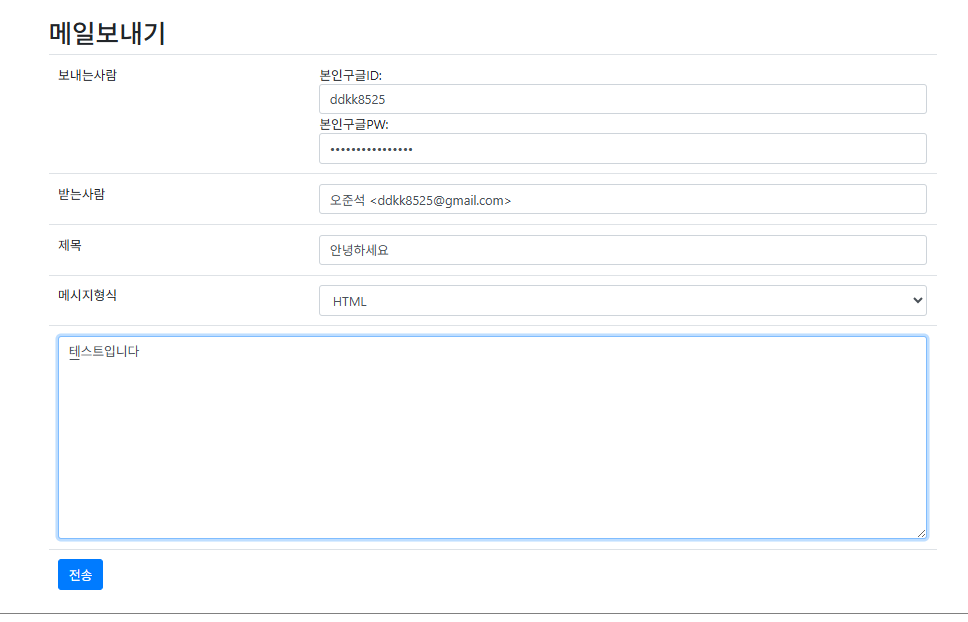Grab the textarea resize handle corner
The width and height of the screenshot is (968, 622).
coord(921,533)
